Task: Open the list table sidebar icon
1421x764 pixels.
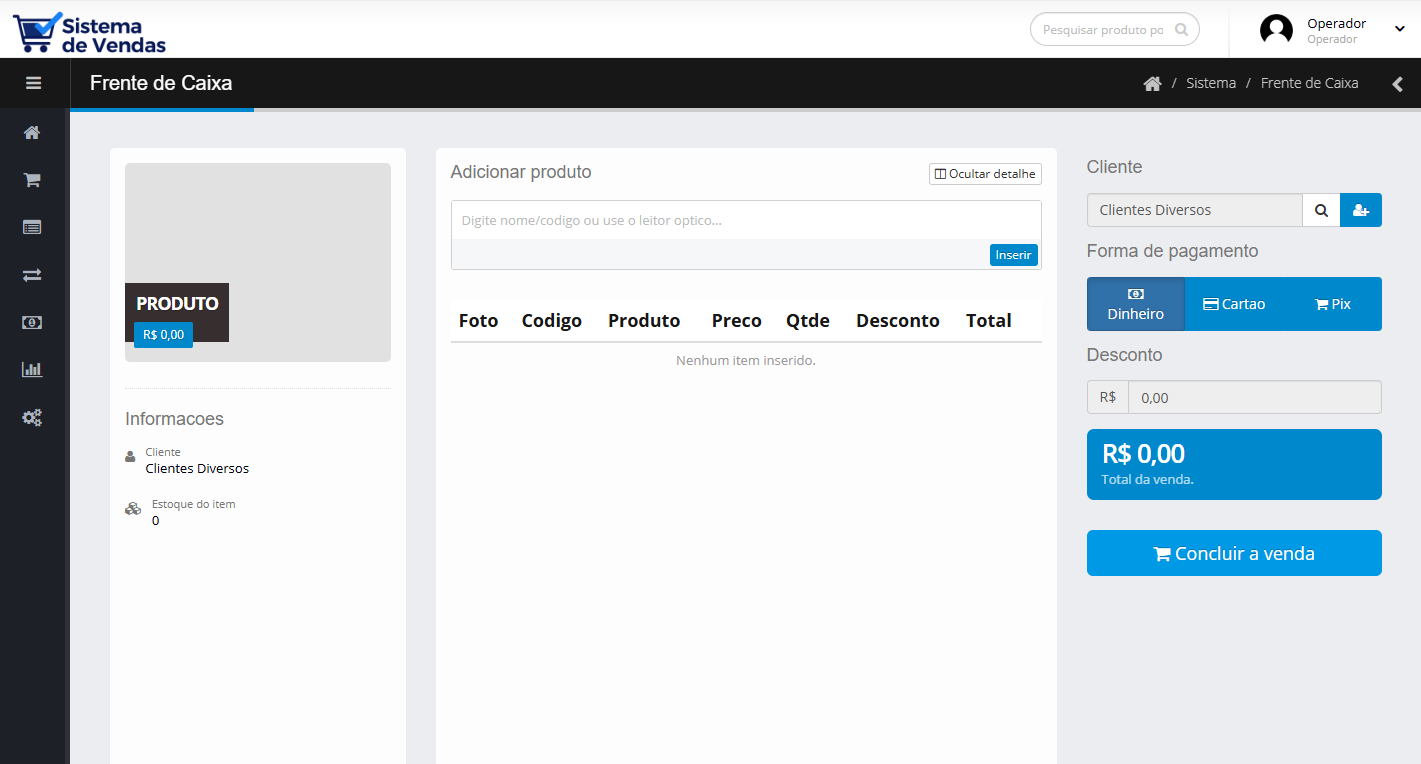Action: 32,227
